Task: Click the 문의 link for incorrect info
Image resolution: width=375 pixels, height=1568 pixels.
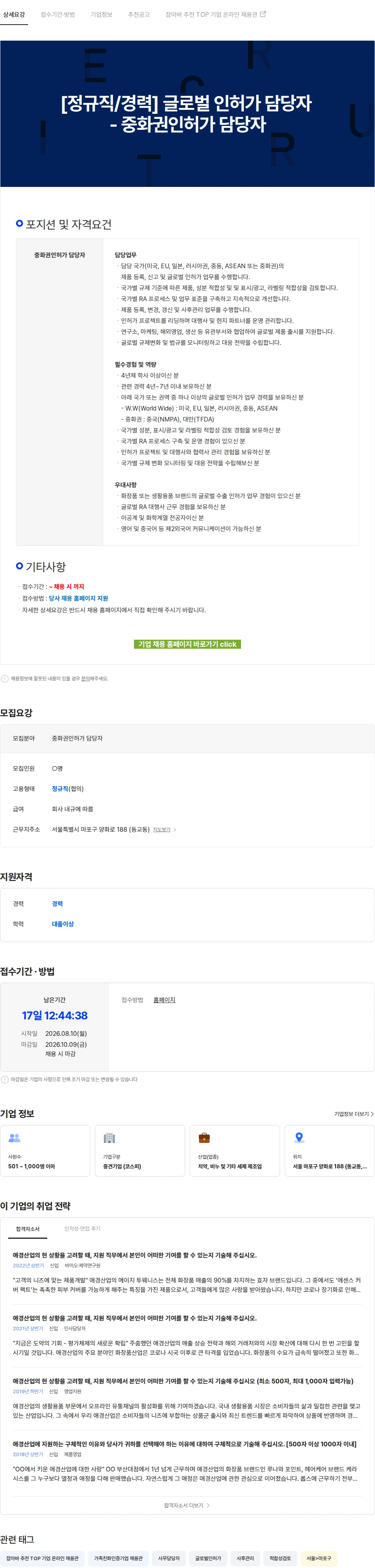Action: (x=86, y=679)
